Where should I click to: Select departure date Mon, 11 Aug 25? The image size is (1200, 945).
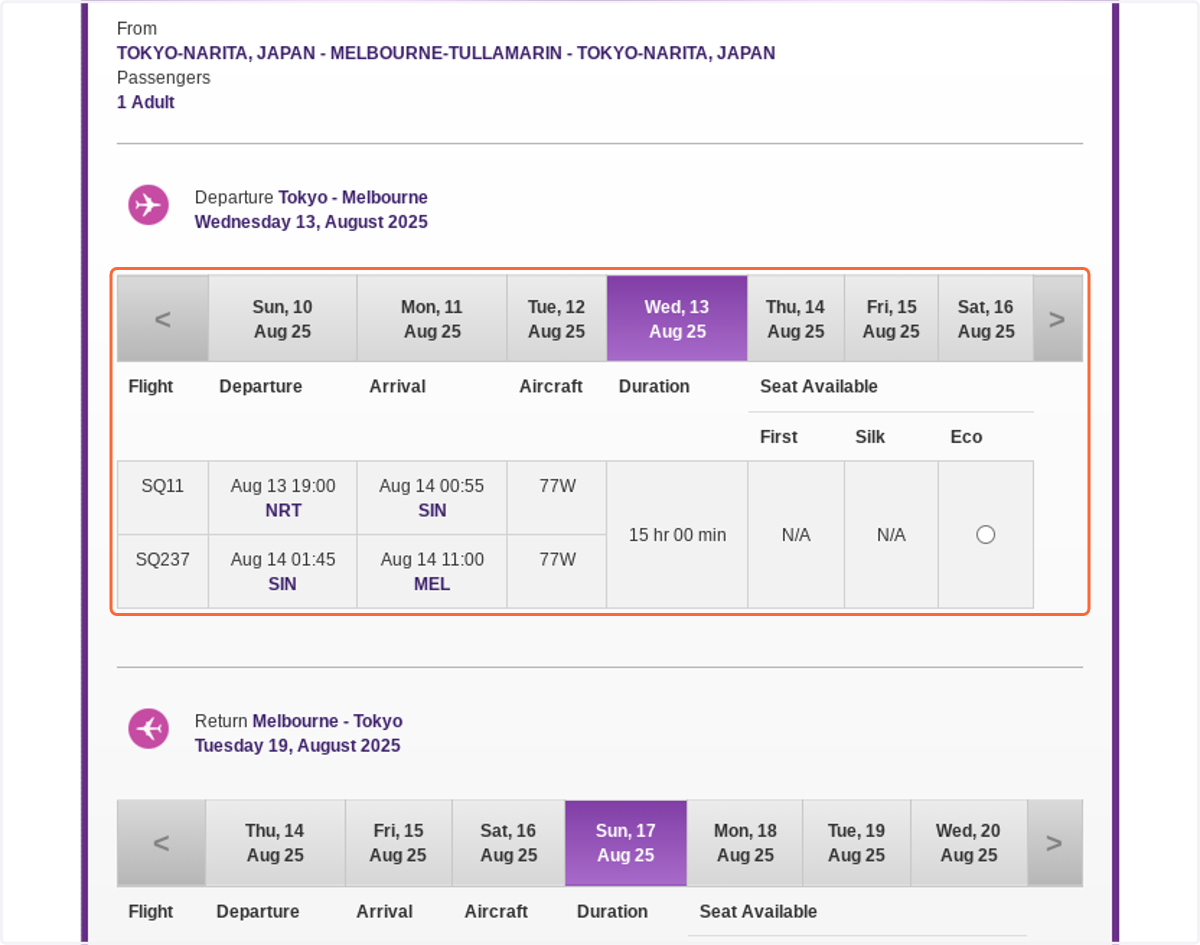(x=432, y=319)
